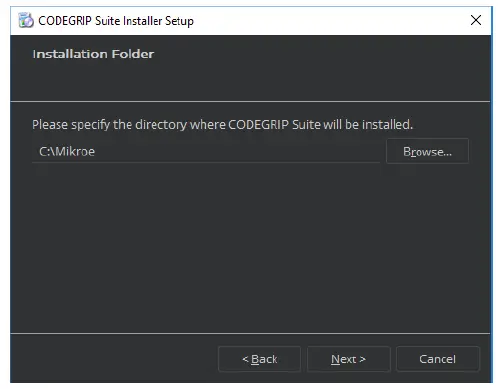Click the 'CODEGRIP Suite Installer Setup' window title
Image resolution: width=498 pixels, height=389 pixels.
pyautogui.click(x=116, y=21)
